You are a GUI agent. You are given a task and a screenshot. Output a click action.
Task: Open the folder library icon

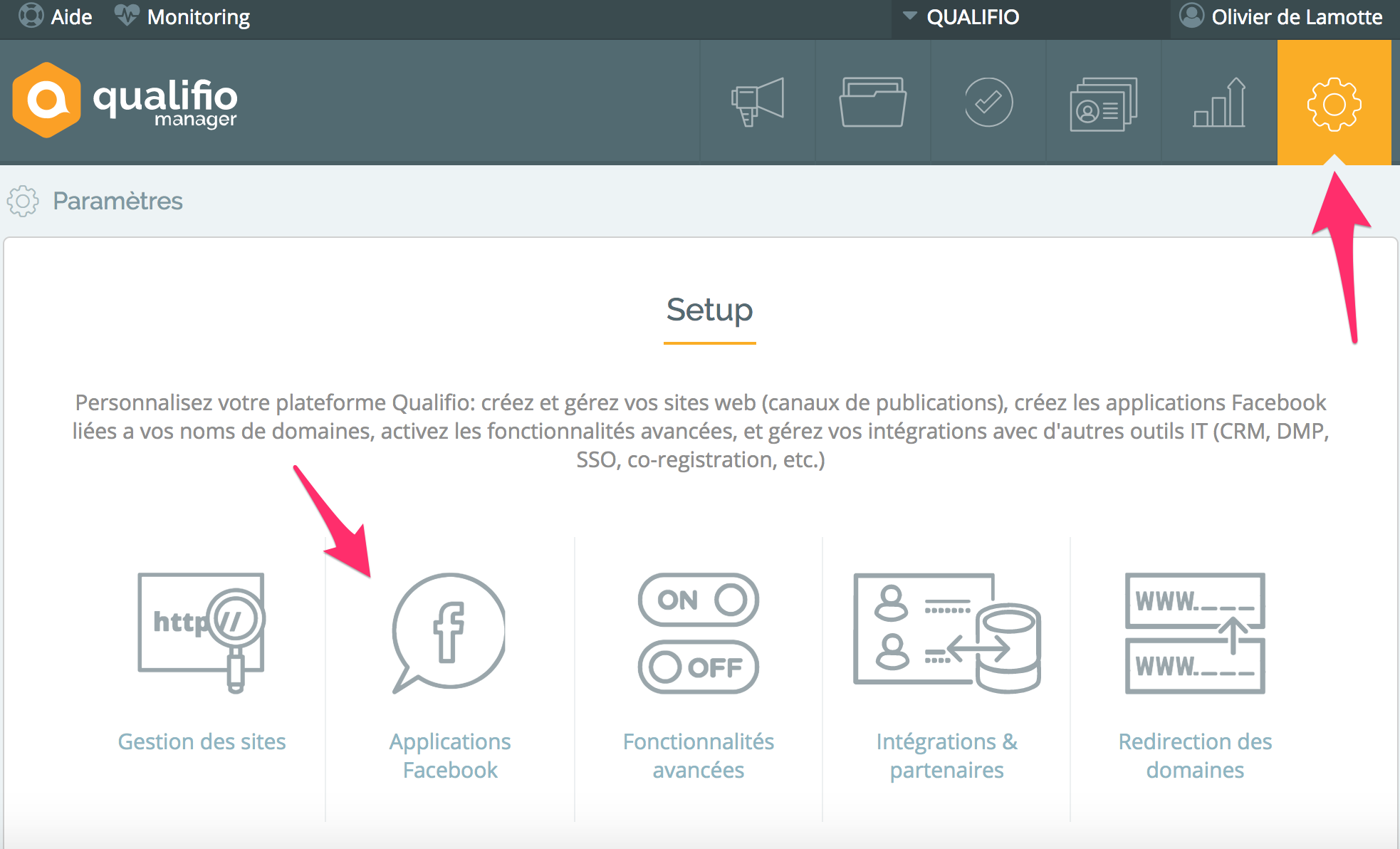coord(873,102)
